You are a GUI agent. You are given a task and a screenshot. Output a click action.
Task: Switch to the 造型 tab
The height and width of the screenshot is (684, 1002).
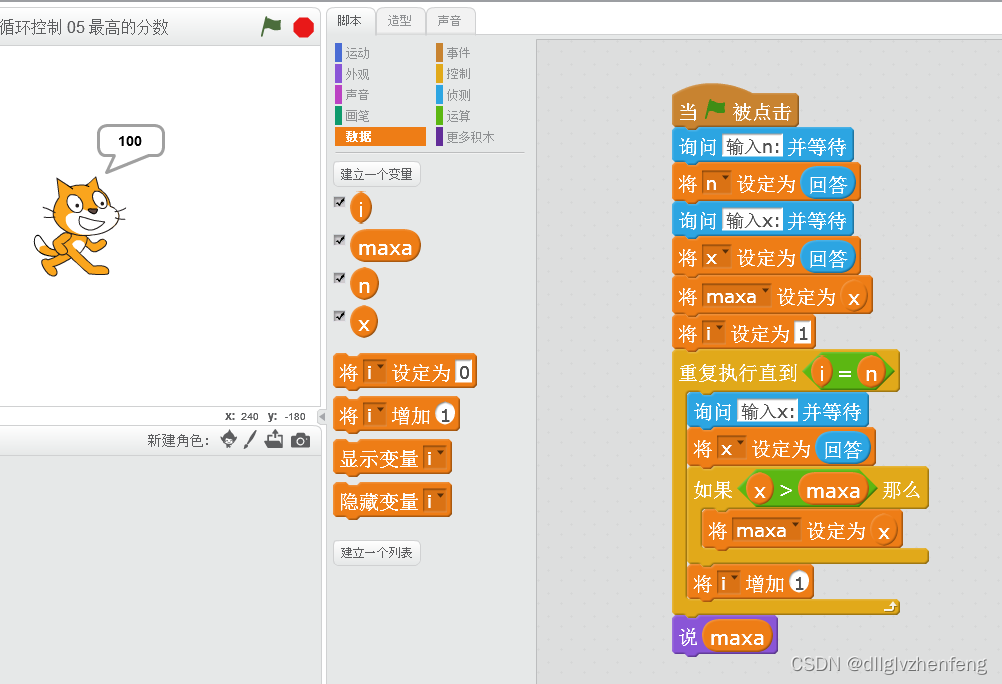pos(399,21)
